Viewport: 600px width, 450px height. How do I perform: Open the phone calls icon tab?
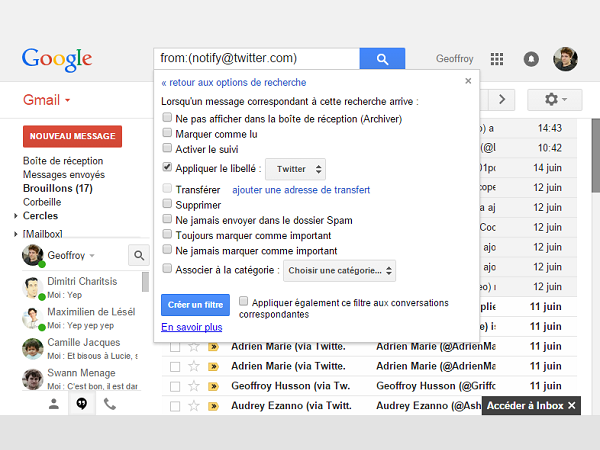pos(110,404)
